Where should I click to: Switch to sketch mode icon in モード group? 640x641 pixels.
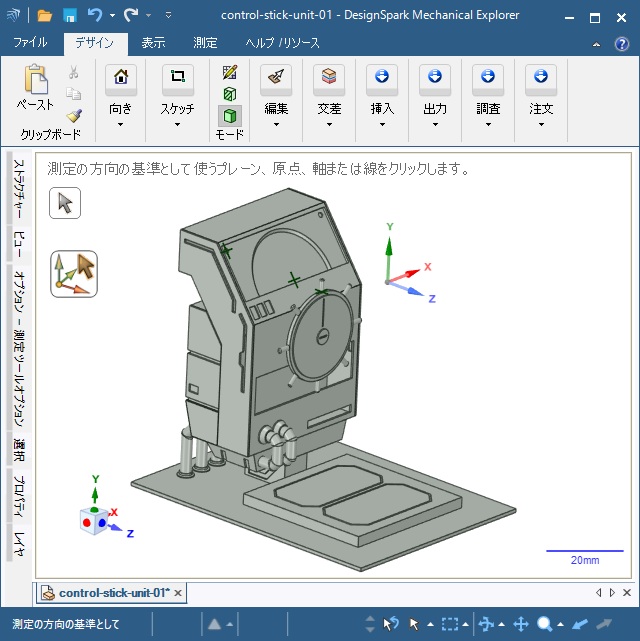(x=229, y=73)
